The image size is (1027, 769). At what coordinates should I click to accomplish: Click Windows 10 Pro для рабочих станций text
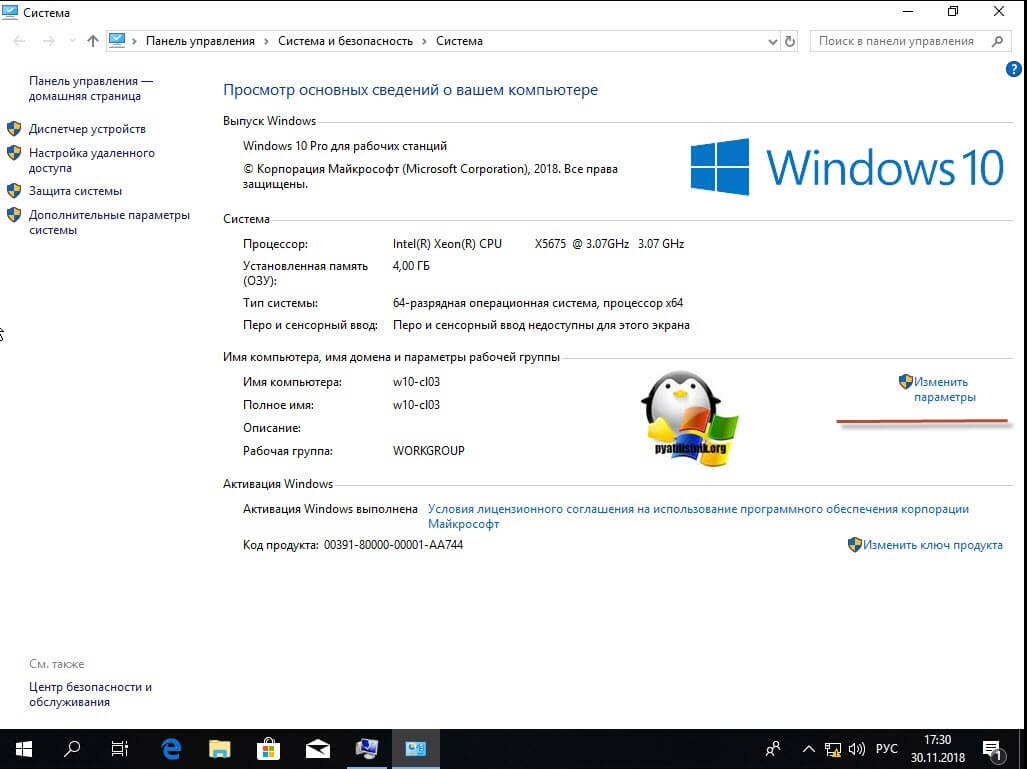345,146
